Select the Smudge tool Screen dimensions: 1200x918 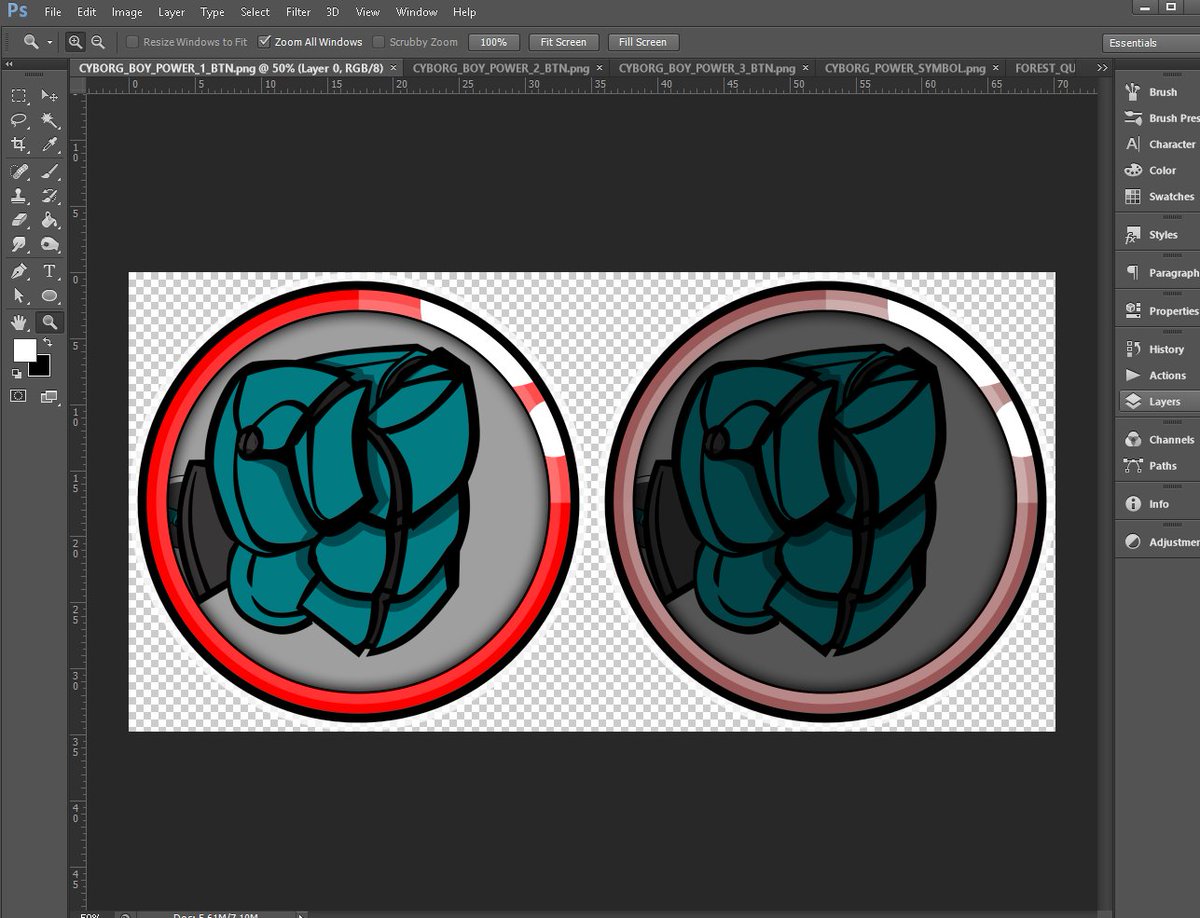point(19,244)
